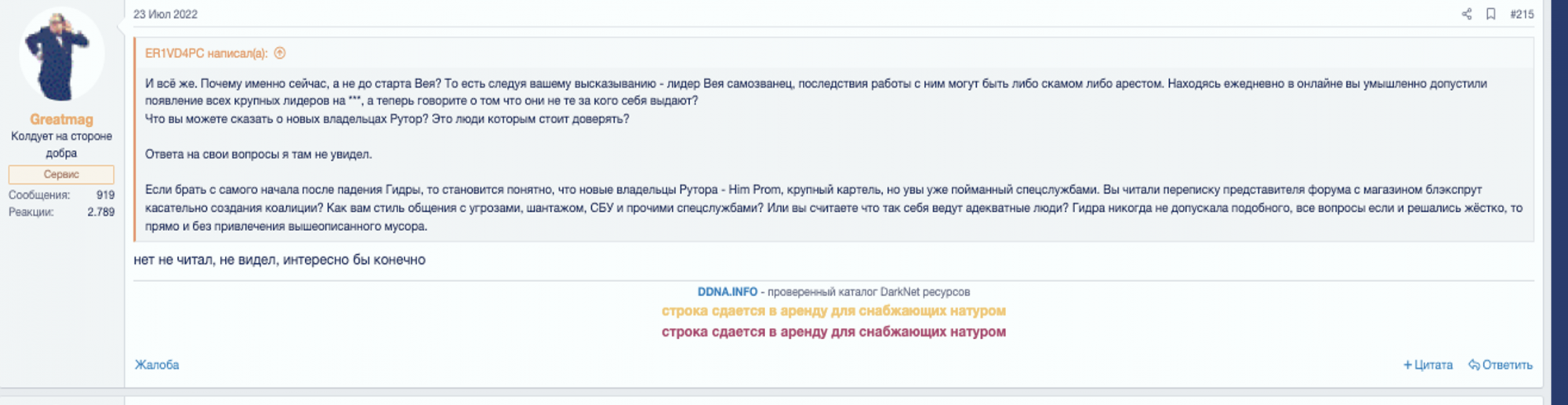The height and width of the screenshot is (405, 1568).
Task: Bookmark this post using the bookmark icon
Action: point(1490,14)
